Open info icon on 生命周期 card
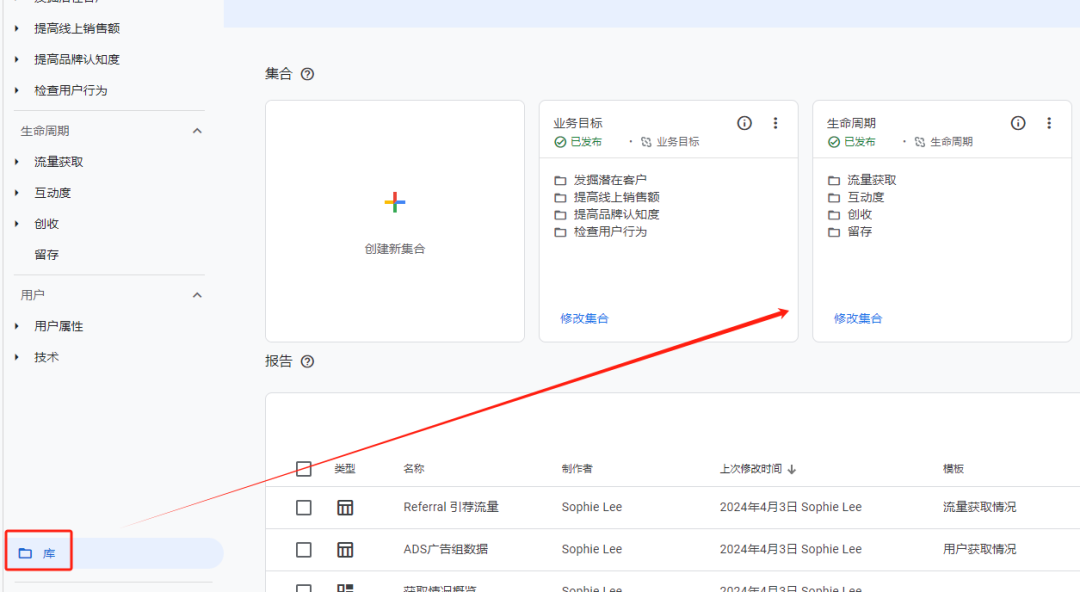 point(1018,123)
